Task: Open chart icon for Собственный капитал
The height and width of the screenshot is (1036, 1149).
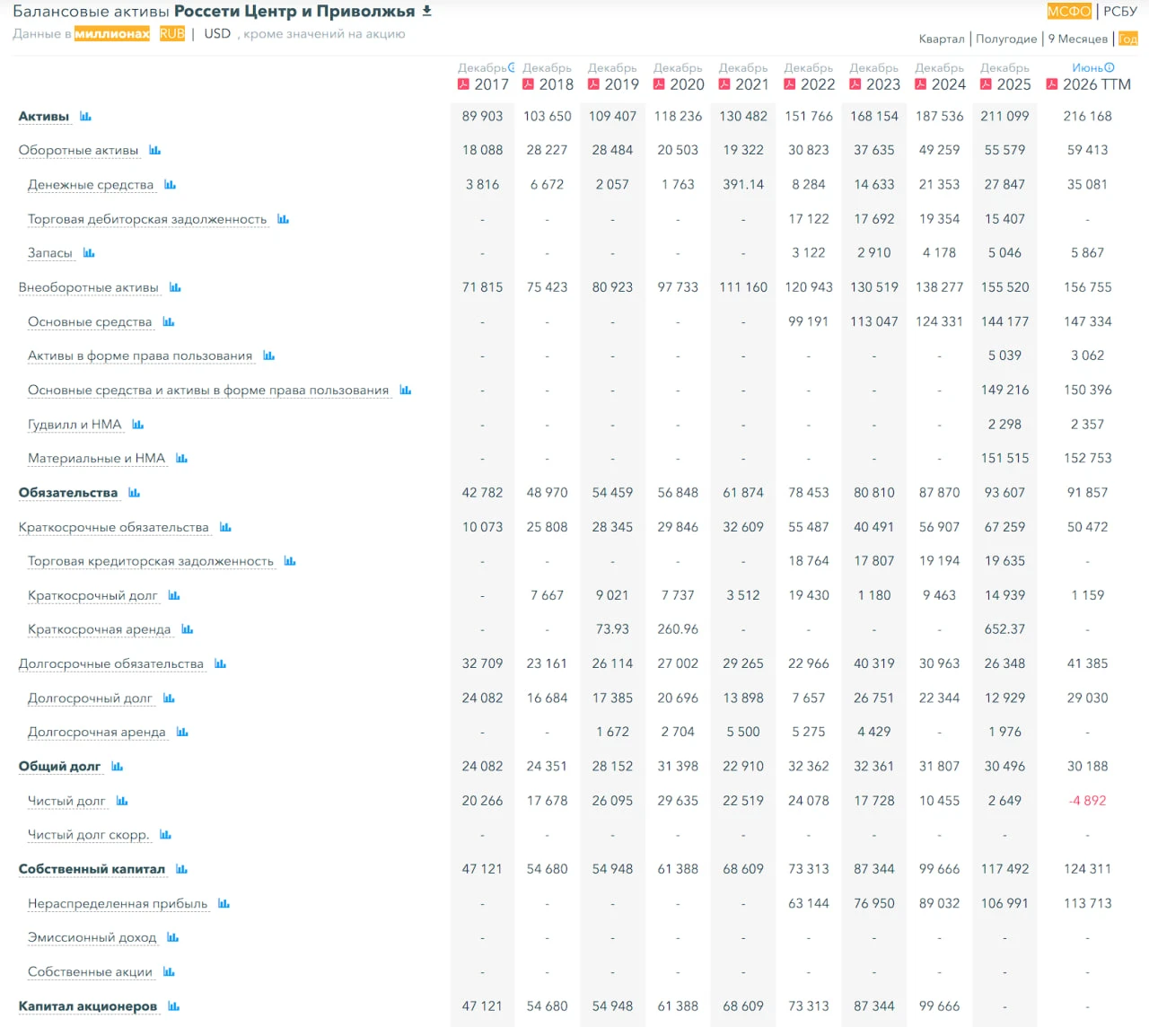Action: click(x=182, y=869)
